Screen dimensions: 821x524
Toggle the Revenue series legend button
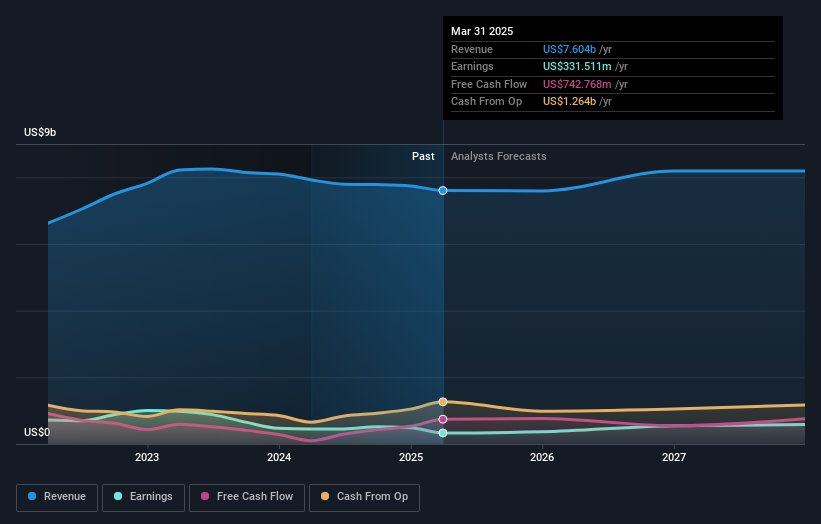tap(57, 497)
